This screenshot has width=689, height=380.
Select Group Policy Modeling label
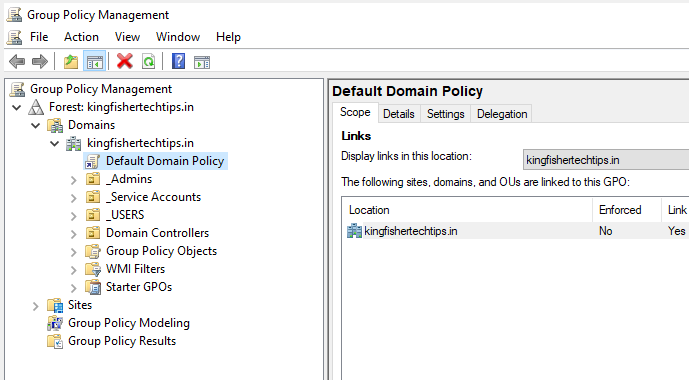coord(129,323)
